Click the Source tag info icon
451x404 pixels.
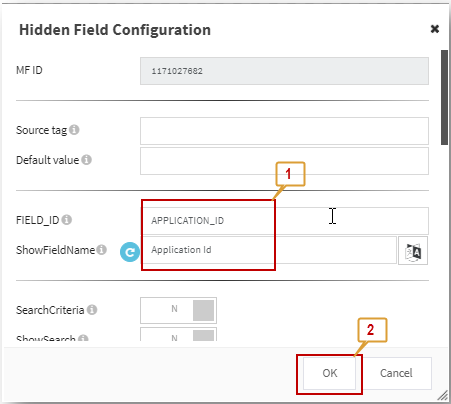pos(74,130)
